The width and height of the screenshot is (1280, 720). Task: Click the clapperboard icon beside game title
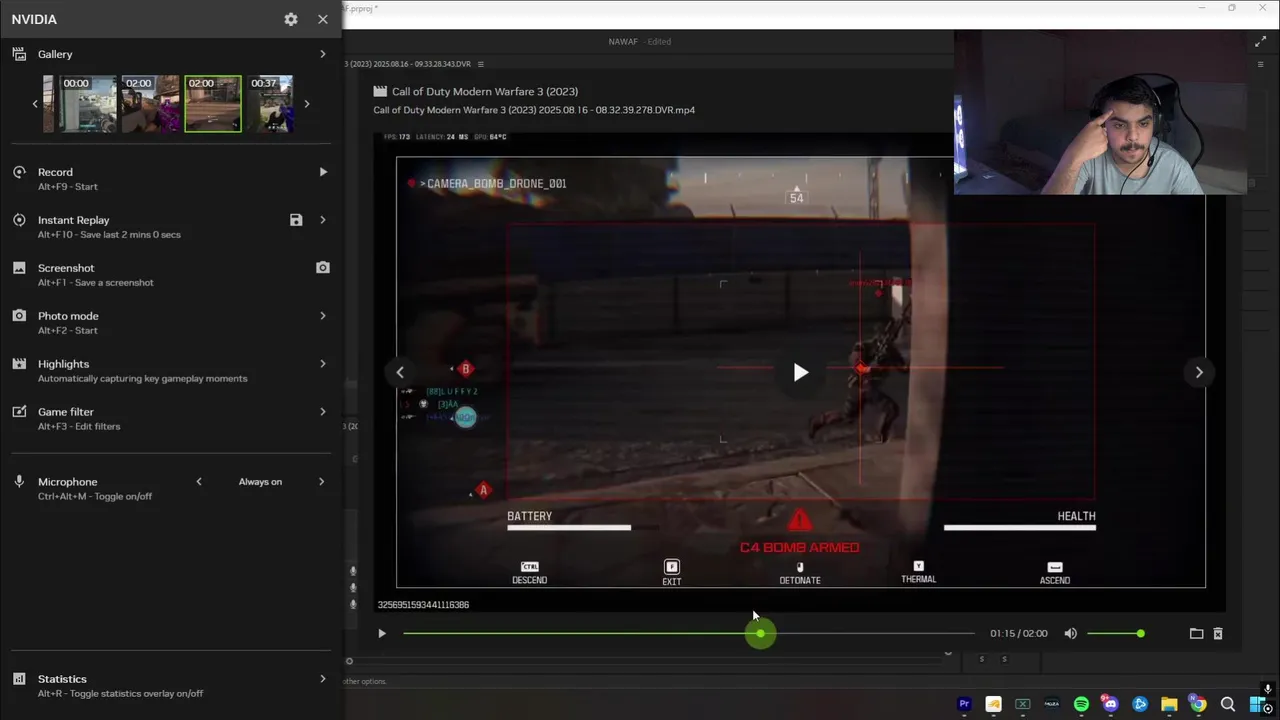point(380,91)
